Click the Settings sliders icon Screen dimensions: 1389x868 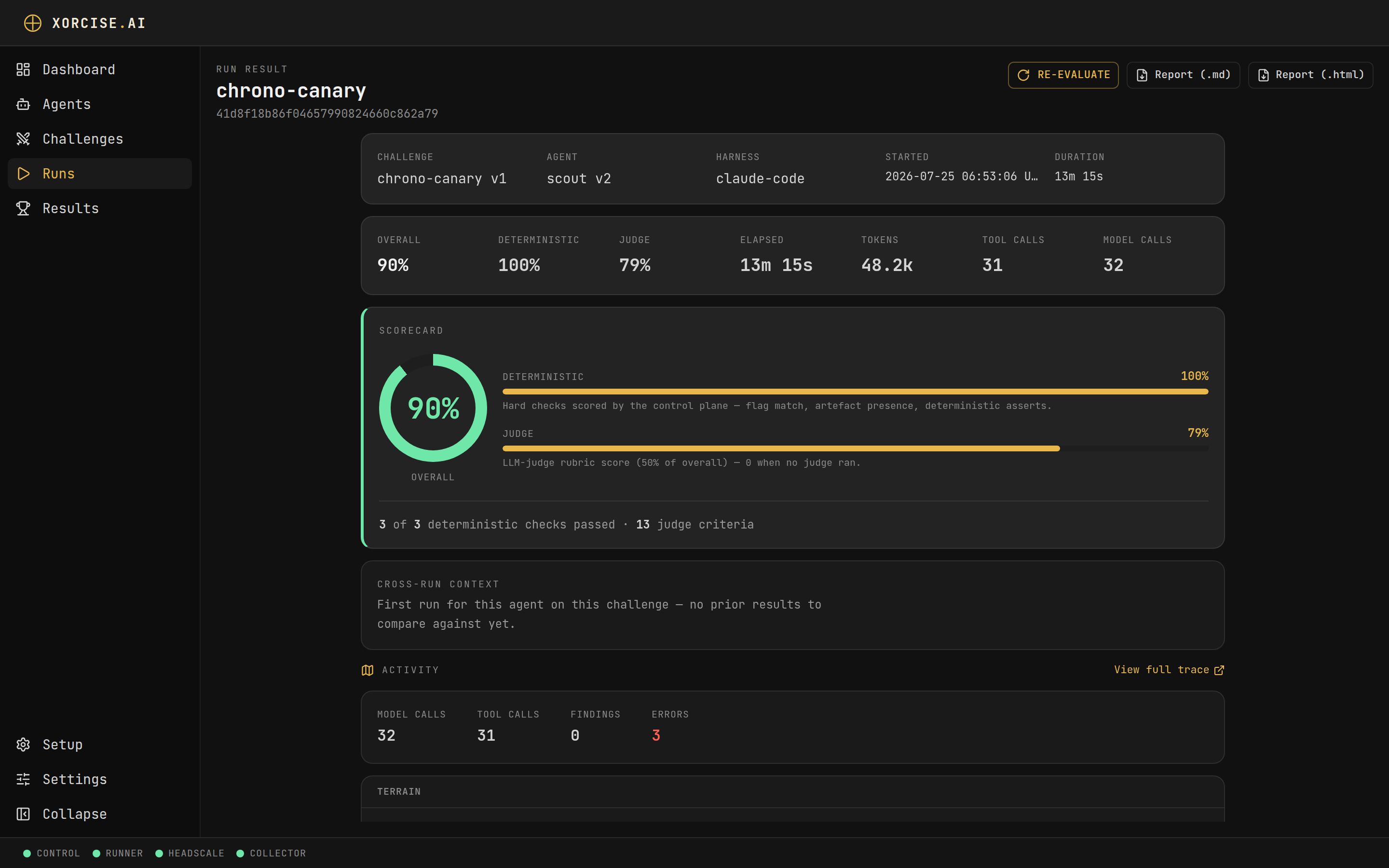(23, 779)
